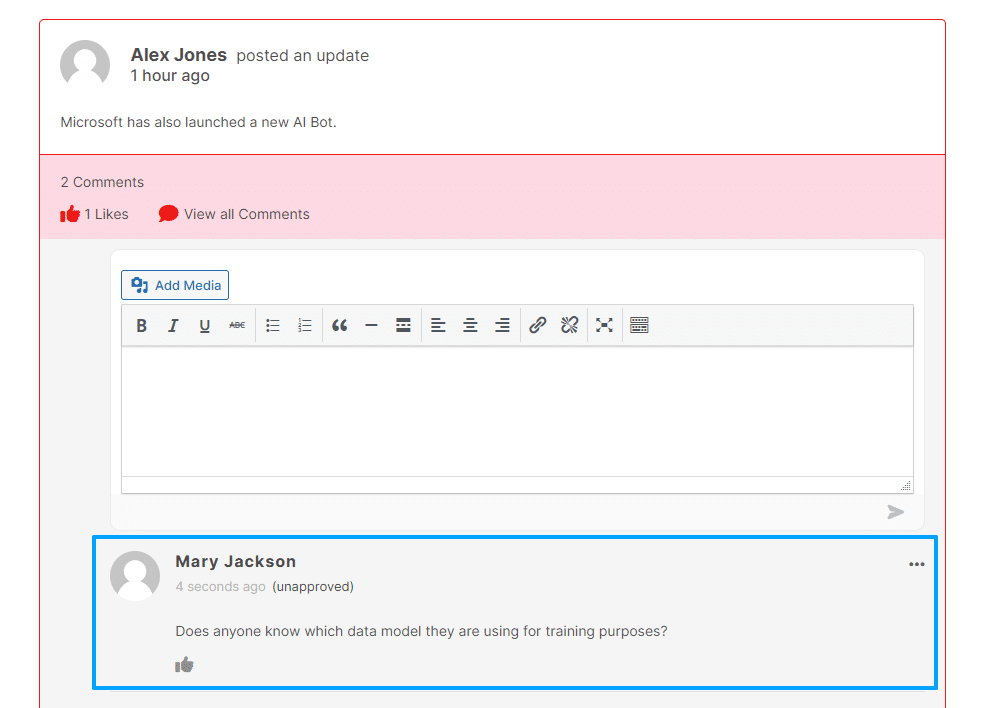Open distraction-free fullscreen mode

(604, 326)
